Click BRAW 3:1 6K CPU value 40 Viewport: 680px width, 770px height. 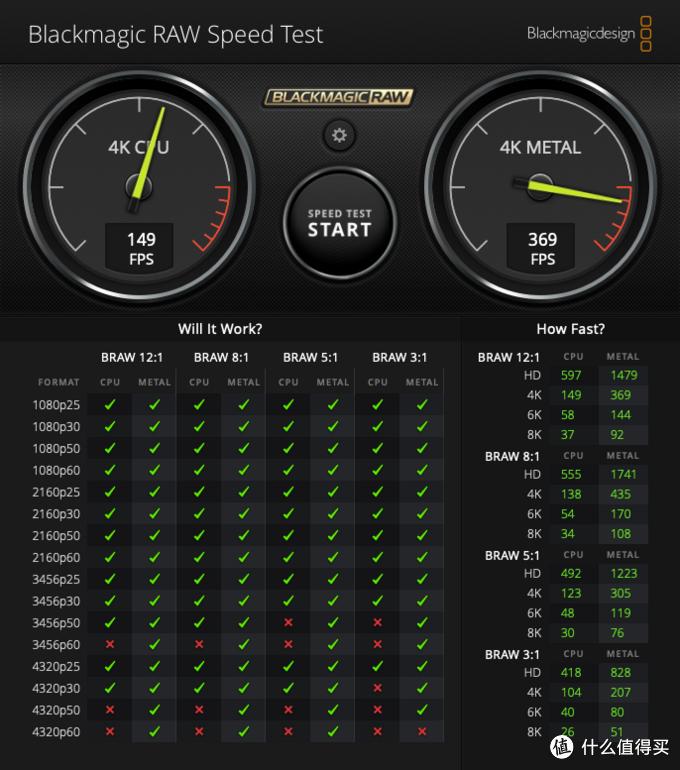[568, 712]
